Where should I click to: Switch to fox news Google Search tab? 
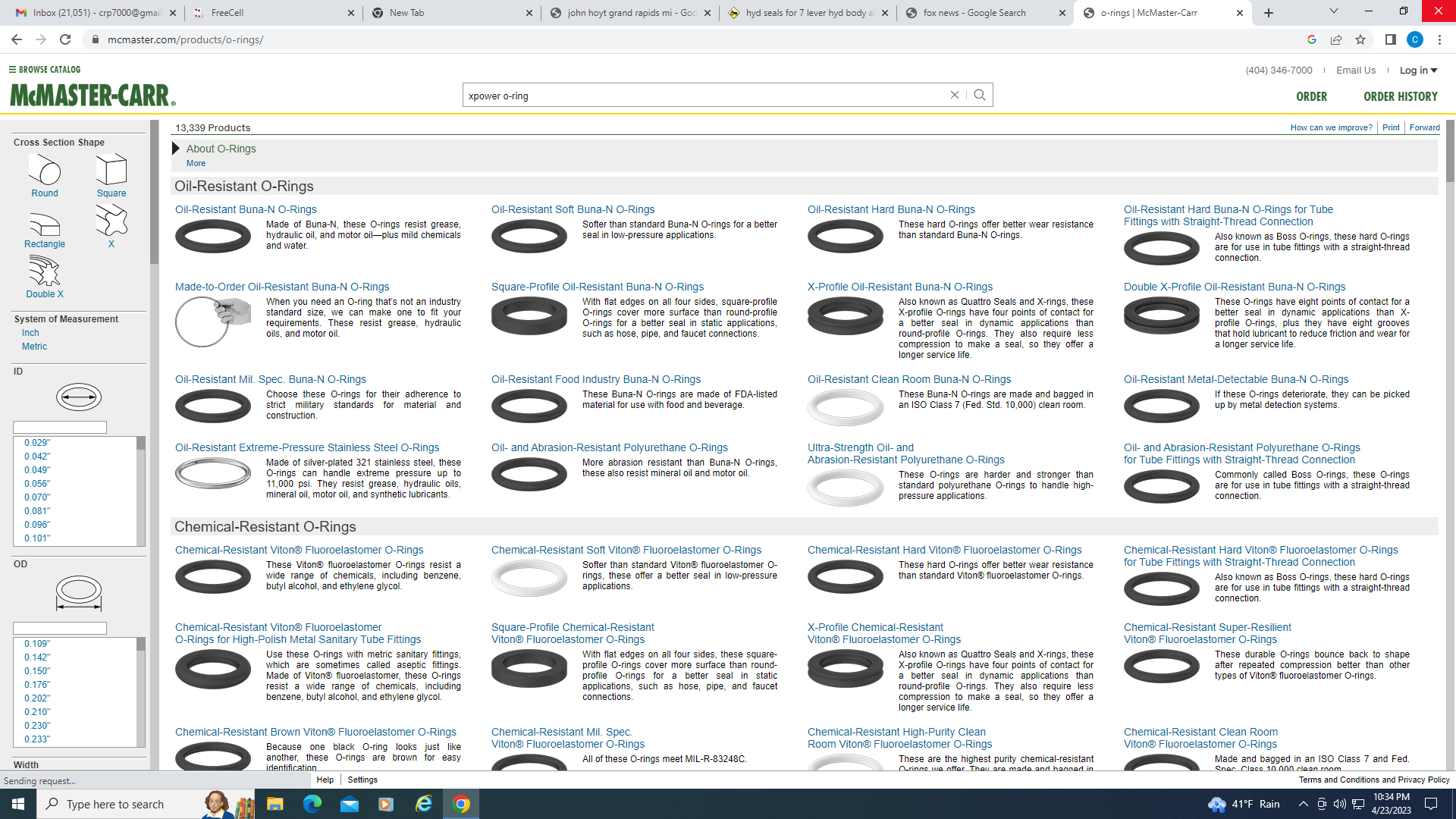click(x=986, y=13)
